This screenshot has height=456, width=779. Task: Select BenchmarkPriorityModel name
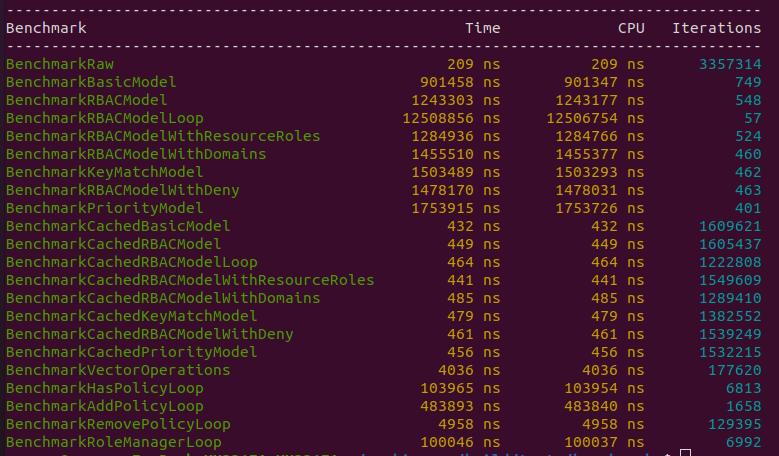(105, 208)
